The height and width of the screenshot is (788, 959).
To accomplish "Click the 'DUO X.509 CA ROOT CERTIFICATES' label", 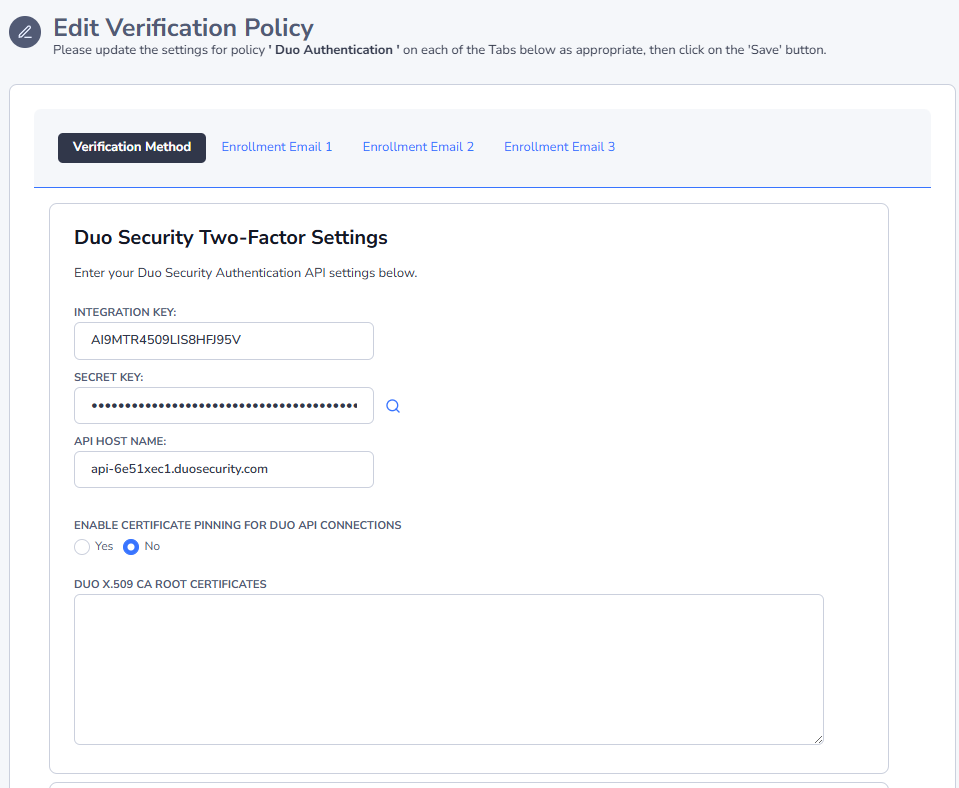I will (x=170, y=584).
